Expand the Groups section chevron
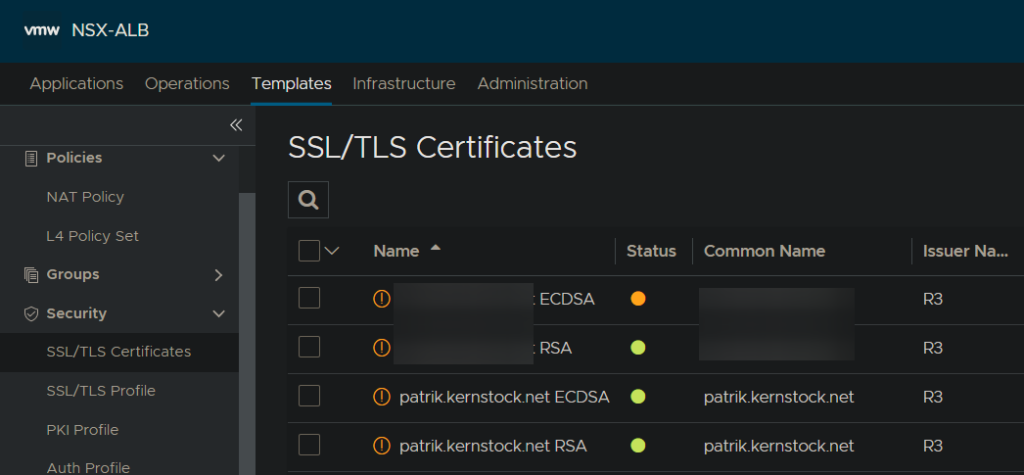1024x475 pixels. pyautogui.click(x=219, y=275)
